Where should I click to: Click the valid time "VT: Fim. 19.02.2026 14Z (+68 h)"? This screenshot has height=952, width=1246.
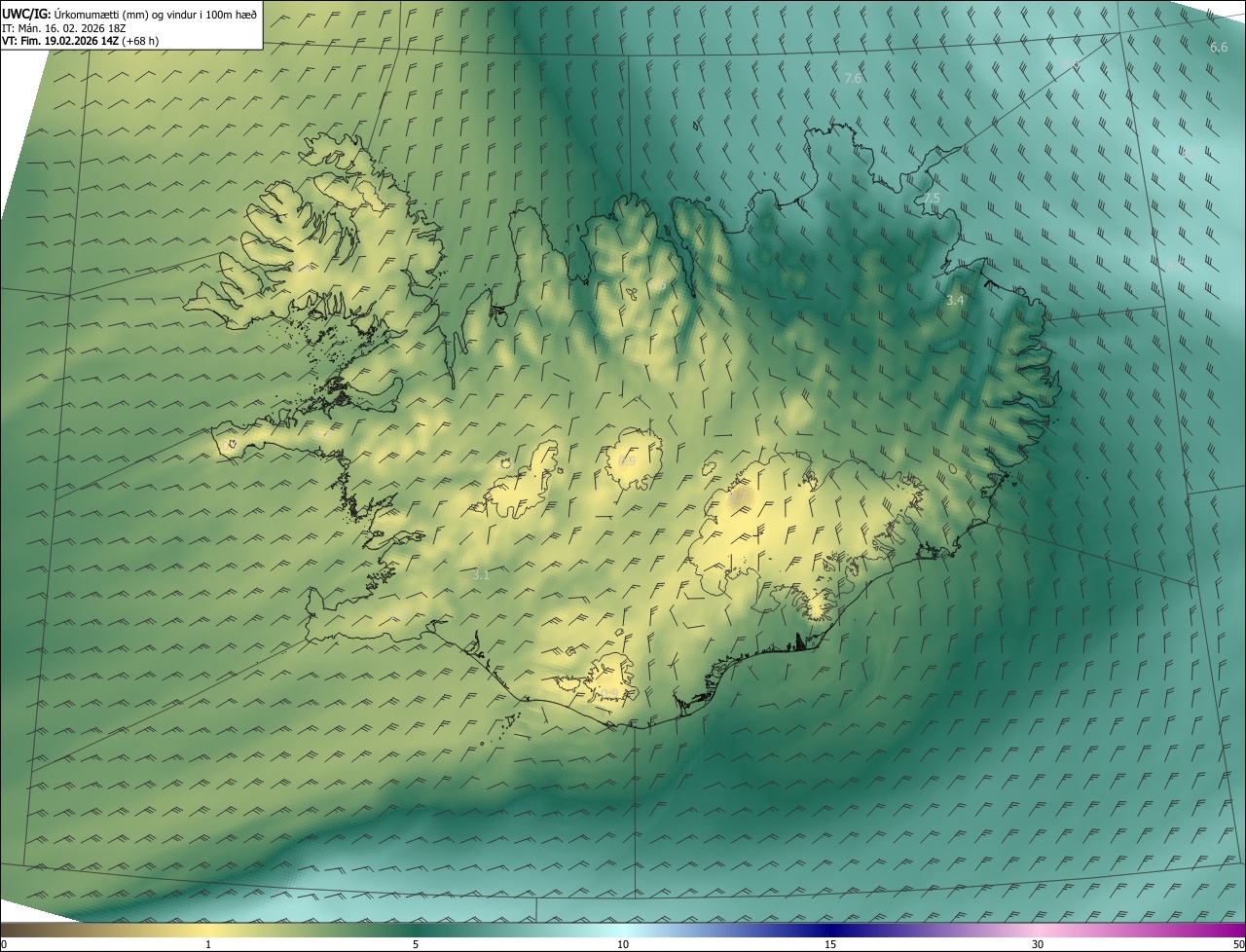point(80,41)
